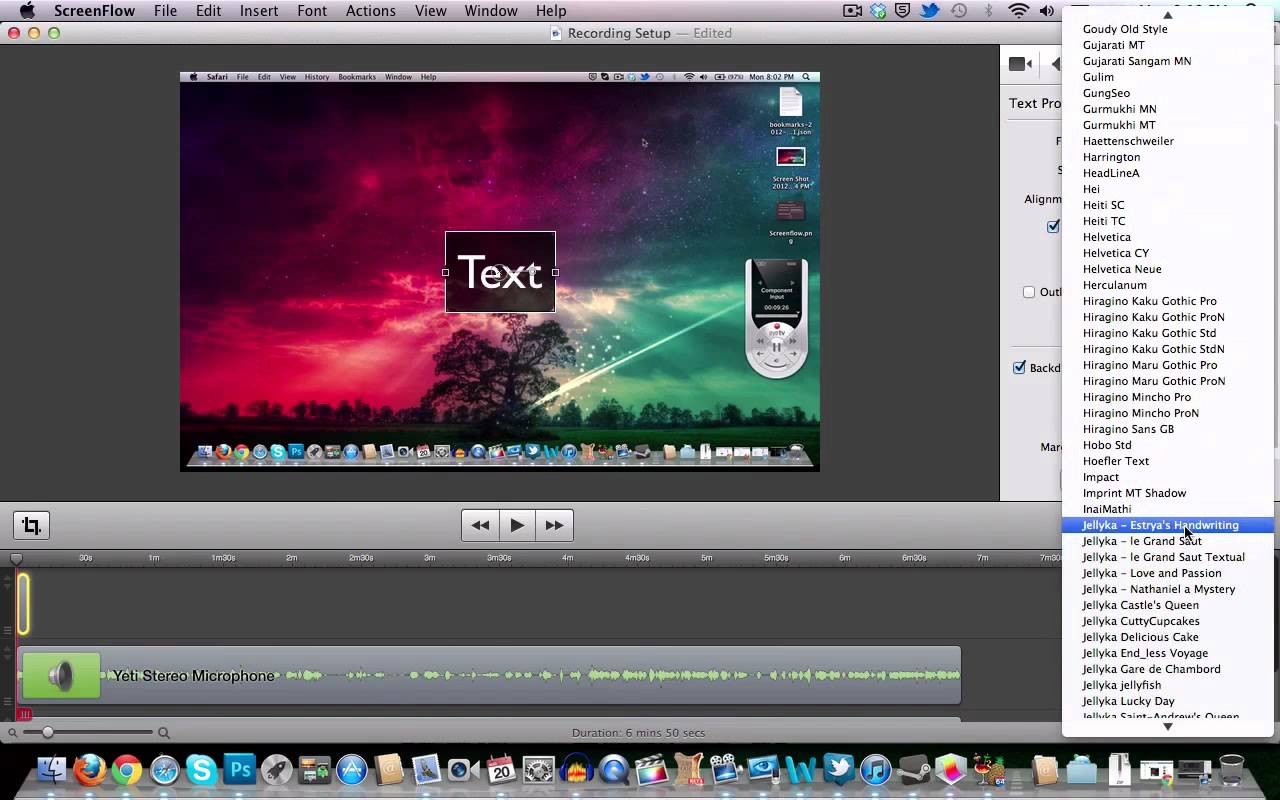
Task: Launch Photoshop from the Dock
Action: click(x=239, y=770)
